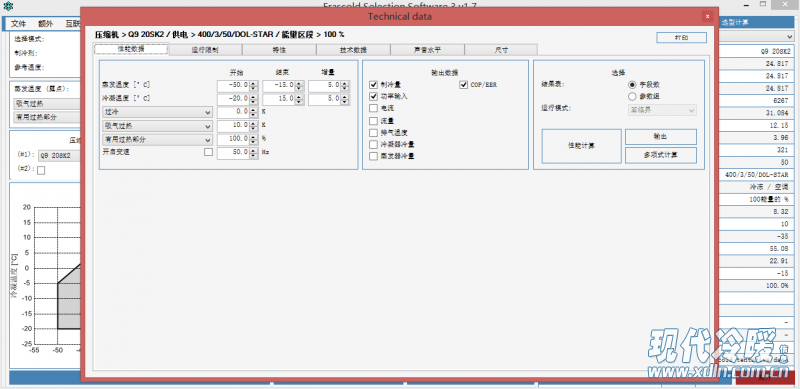This screenshot has width=800, height=389.
Task: Uncheck the 制冷量 output checkbox
Action: point(373,85)
